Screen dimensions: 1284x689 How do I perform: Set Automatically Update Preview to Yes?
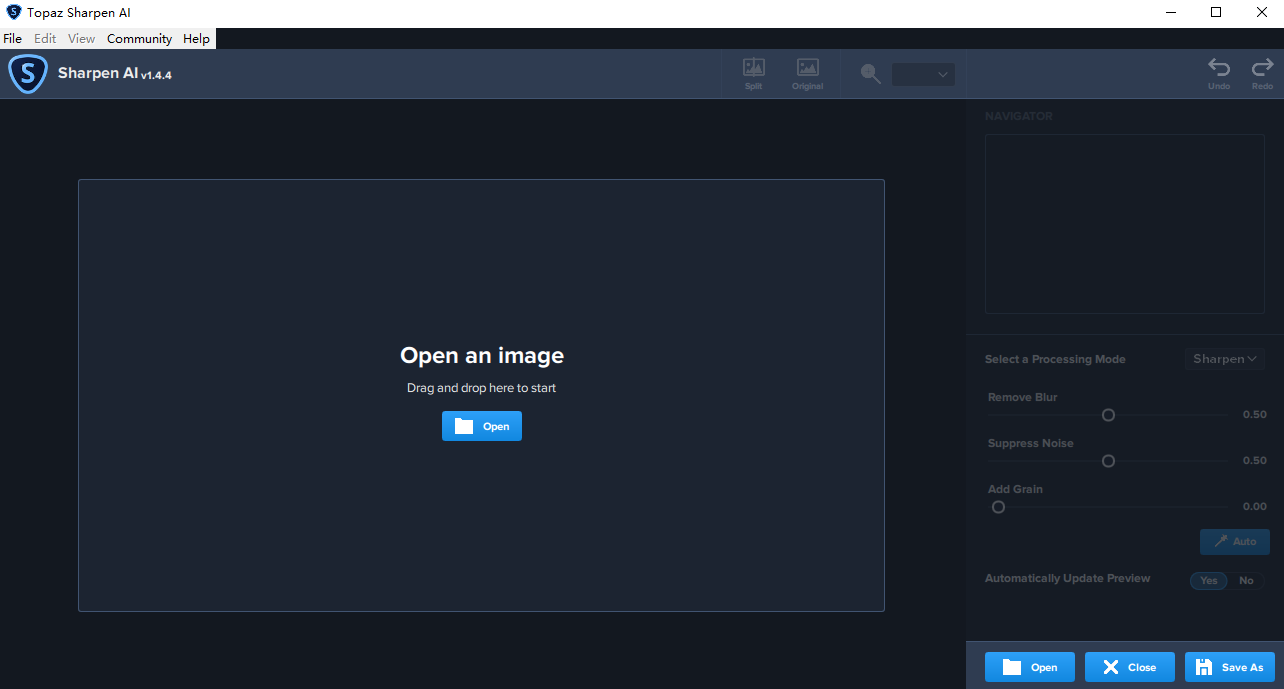click(1209, 581)
